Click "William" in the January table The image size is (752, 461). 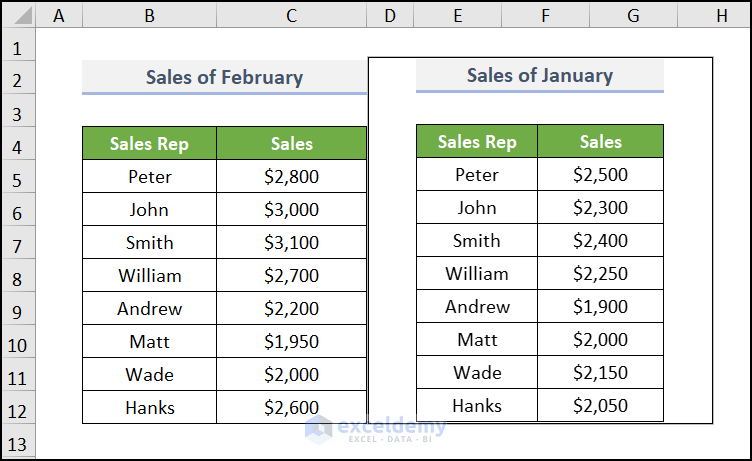[477, 273]
